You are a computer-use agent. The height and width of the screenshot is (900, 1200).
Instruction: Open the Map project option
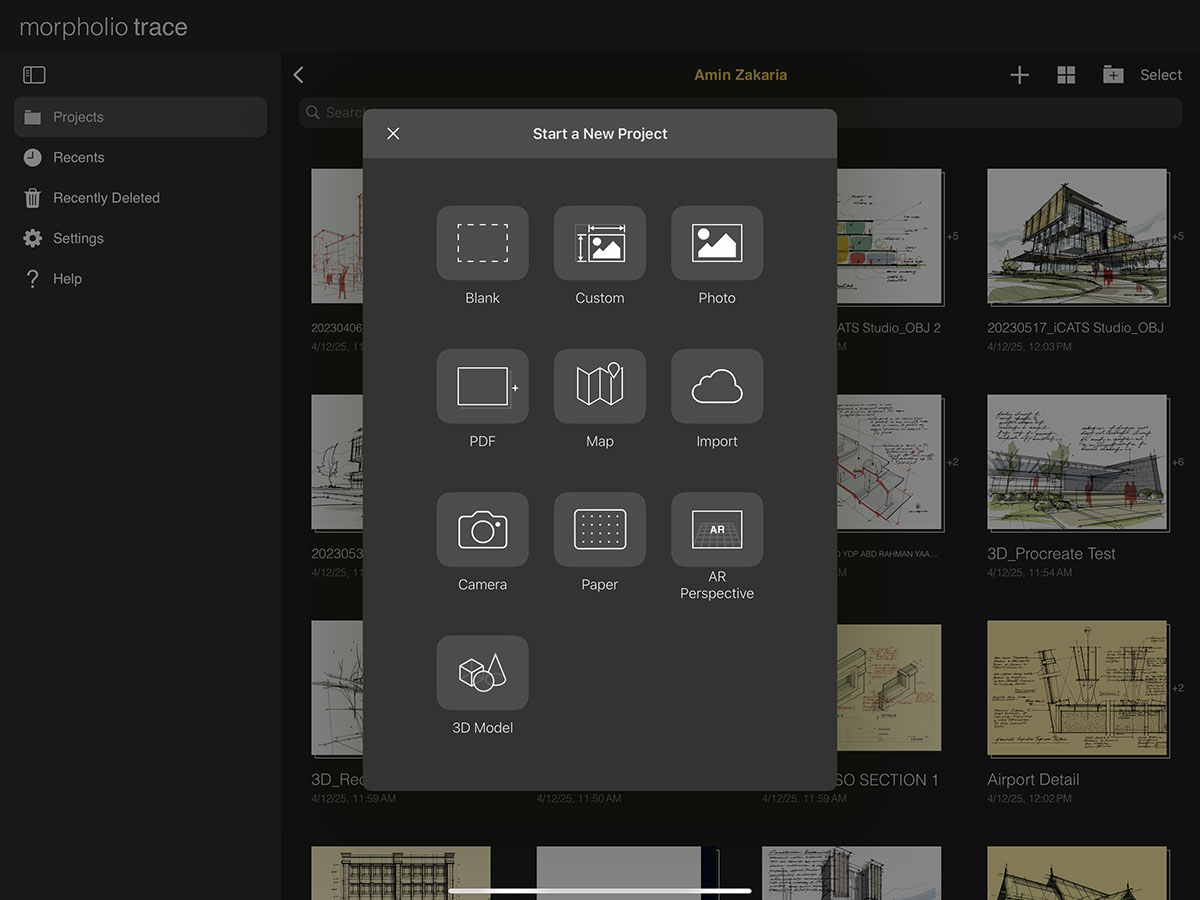(599, 386)
